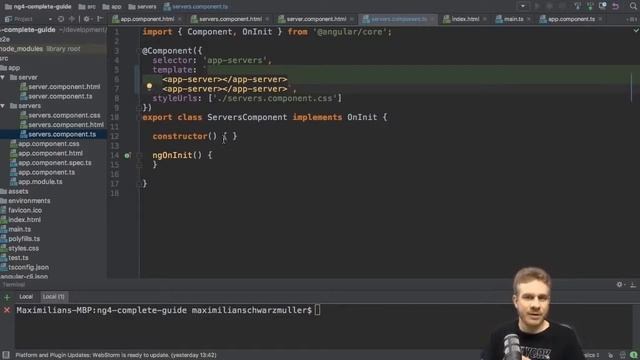
Task: Fold the ServersComponent class body
Action: [139, 117]
